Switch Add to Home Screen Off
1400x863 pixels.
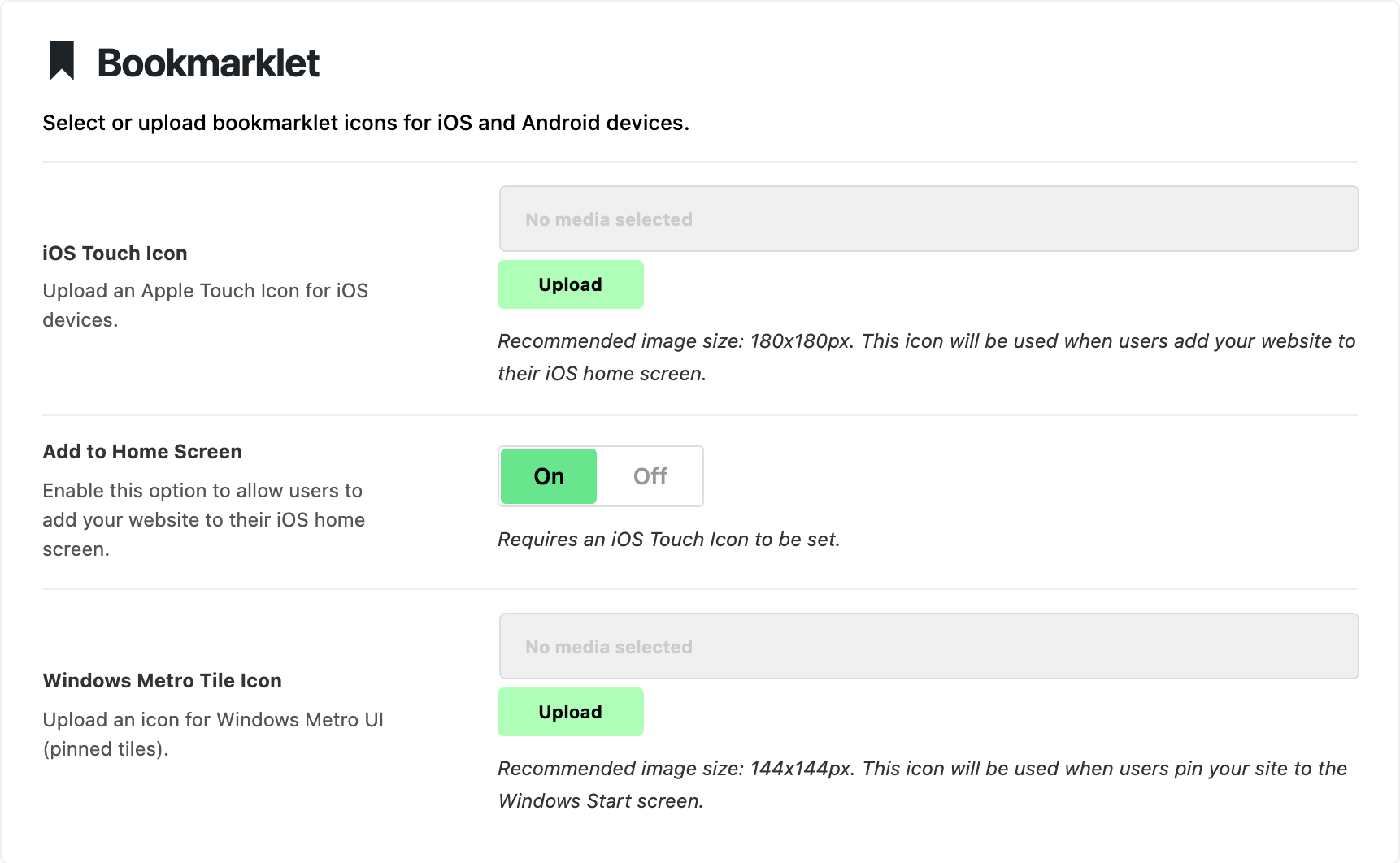point(650,476)
